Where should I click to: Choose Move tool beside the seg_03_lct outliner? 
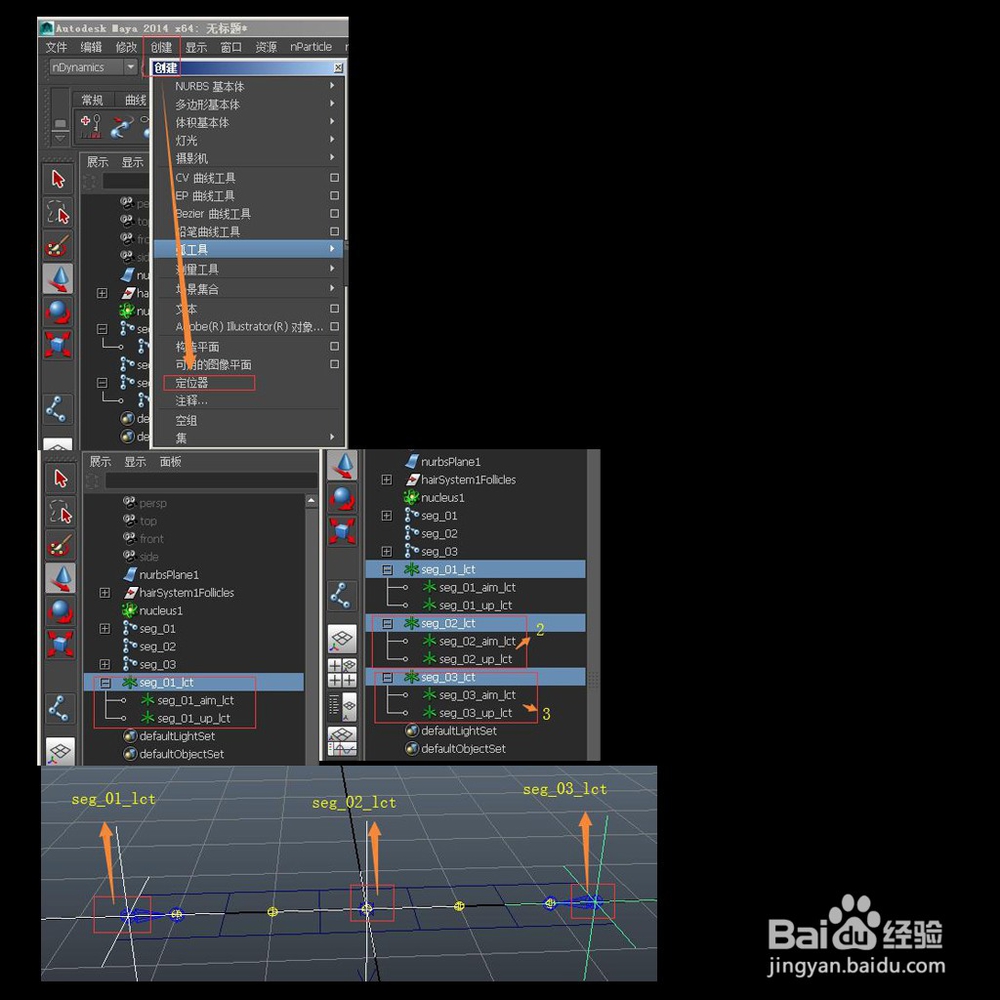tap(342, 465)
